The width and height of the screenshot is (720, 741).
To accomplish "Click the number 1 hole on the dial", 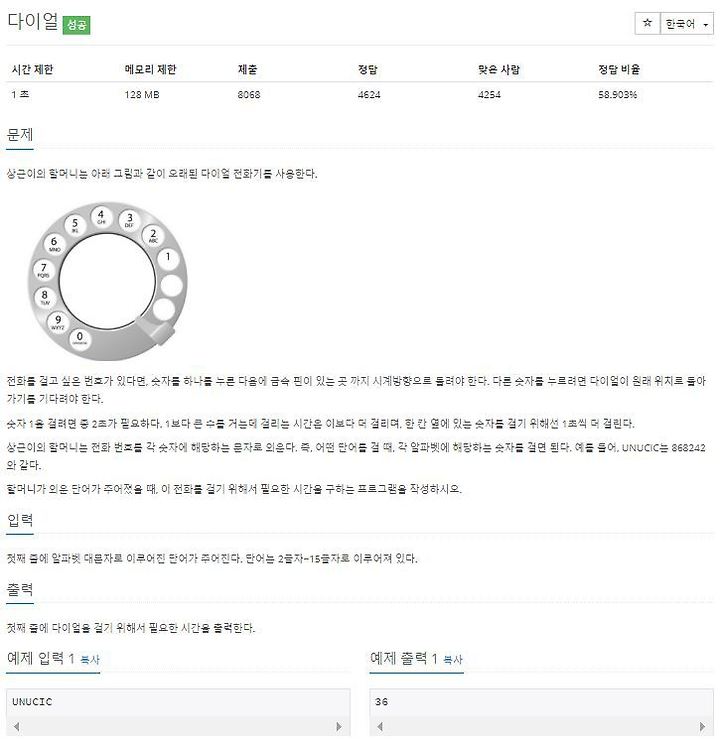I will (x=168, y=258).
